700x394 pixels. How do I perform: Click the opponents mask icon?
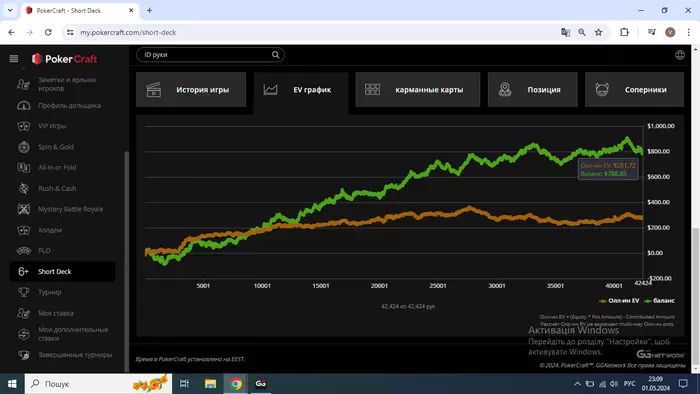coord(602,89)
